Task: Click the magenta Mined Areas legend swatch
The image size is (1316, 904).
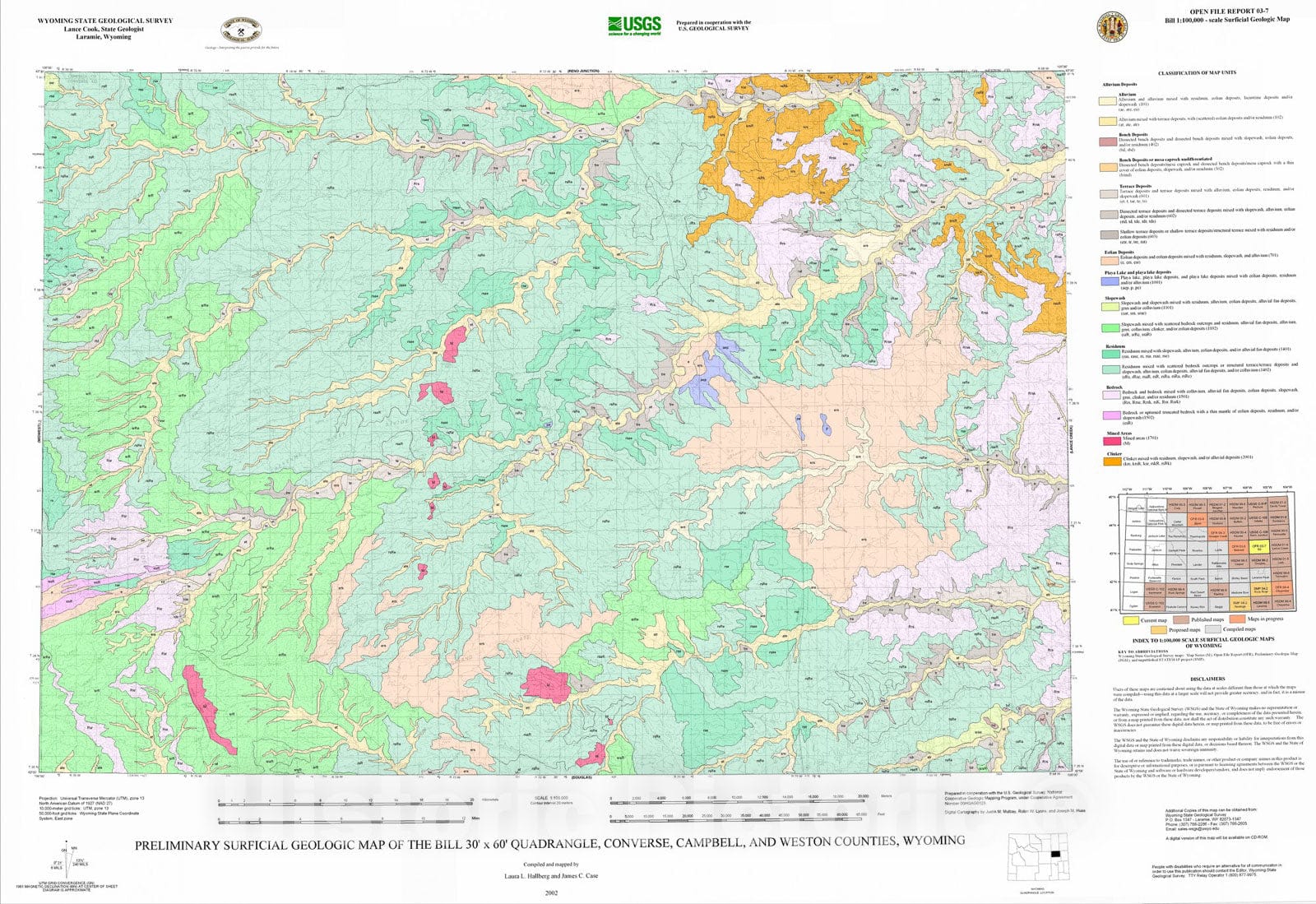Action: click(1110, 441)
